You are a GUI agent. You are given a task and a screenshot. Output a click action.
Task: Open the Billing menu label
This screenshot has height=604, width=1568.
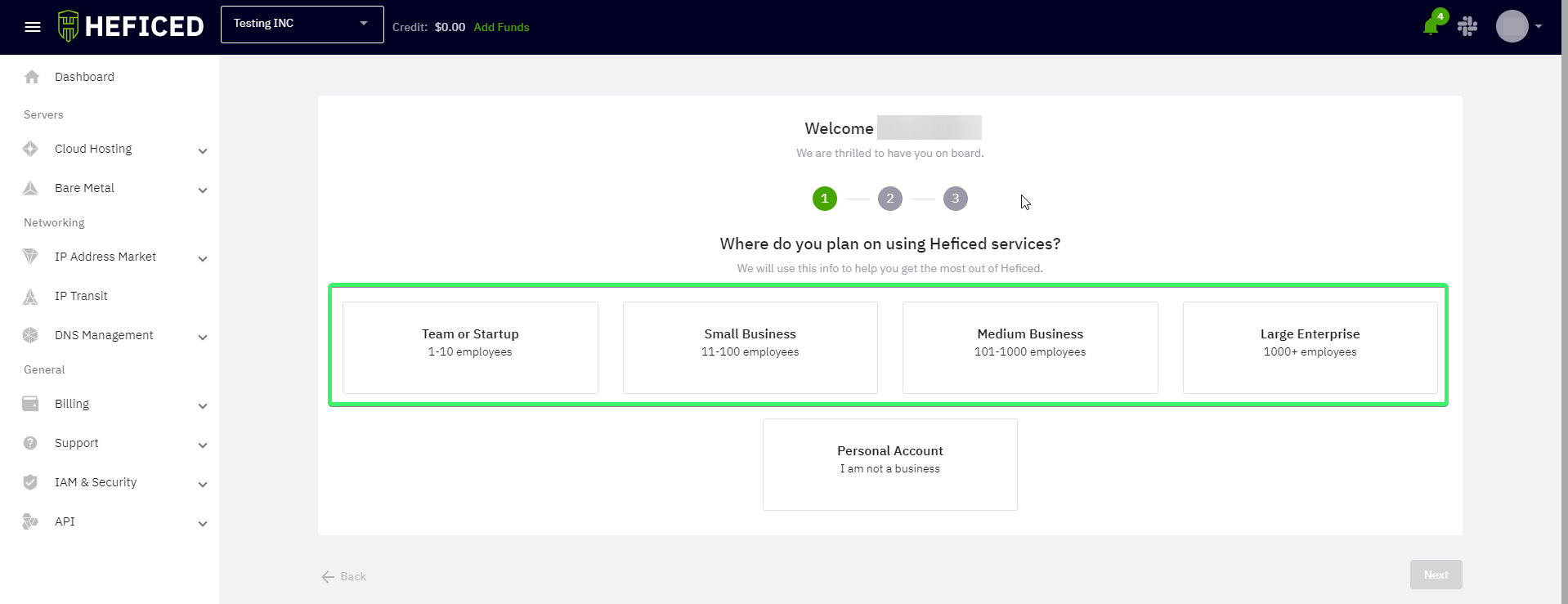click(x=72, y=404)
